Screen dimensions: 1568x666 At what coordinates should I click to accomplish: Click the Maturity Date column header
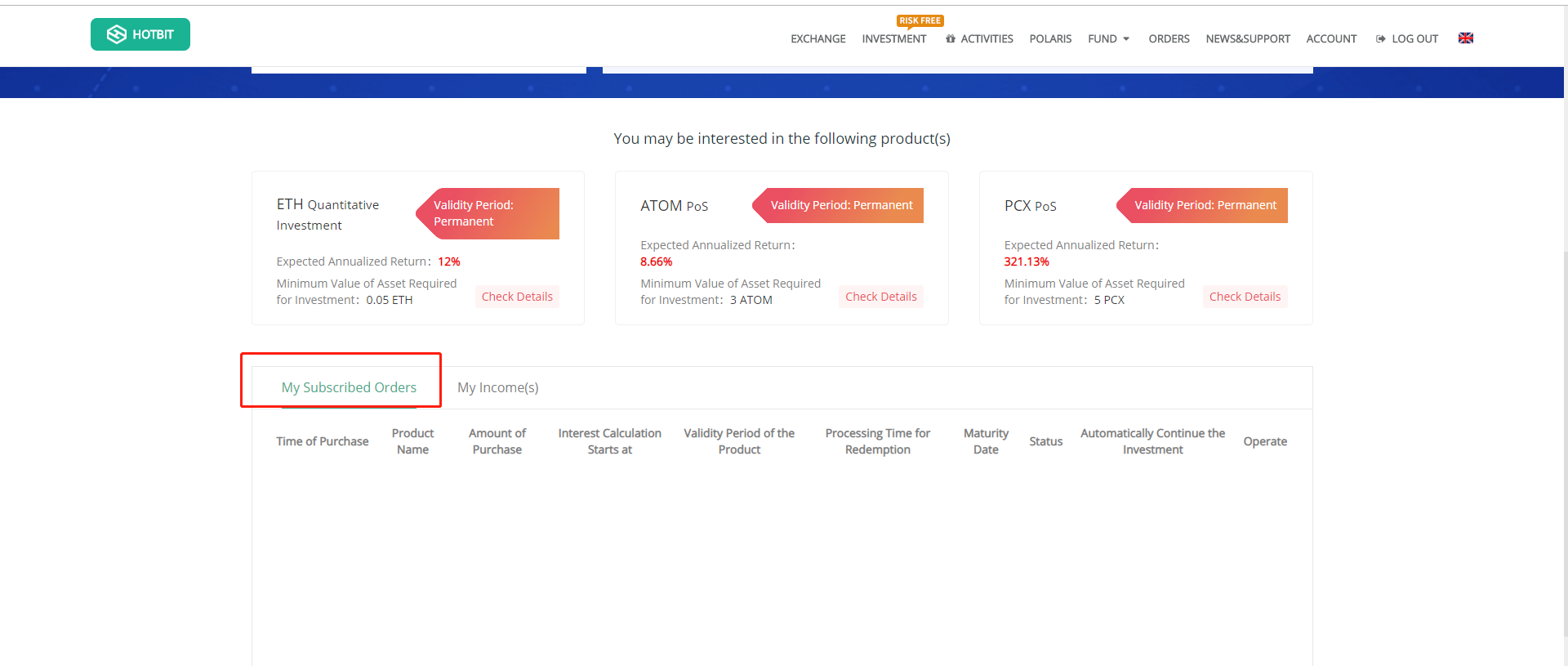pyautogui.click(x=986, y=441)
